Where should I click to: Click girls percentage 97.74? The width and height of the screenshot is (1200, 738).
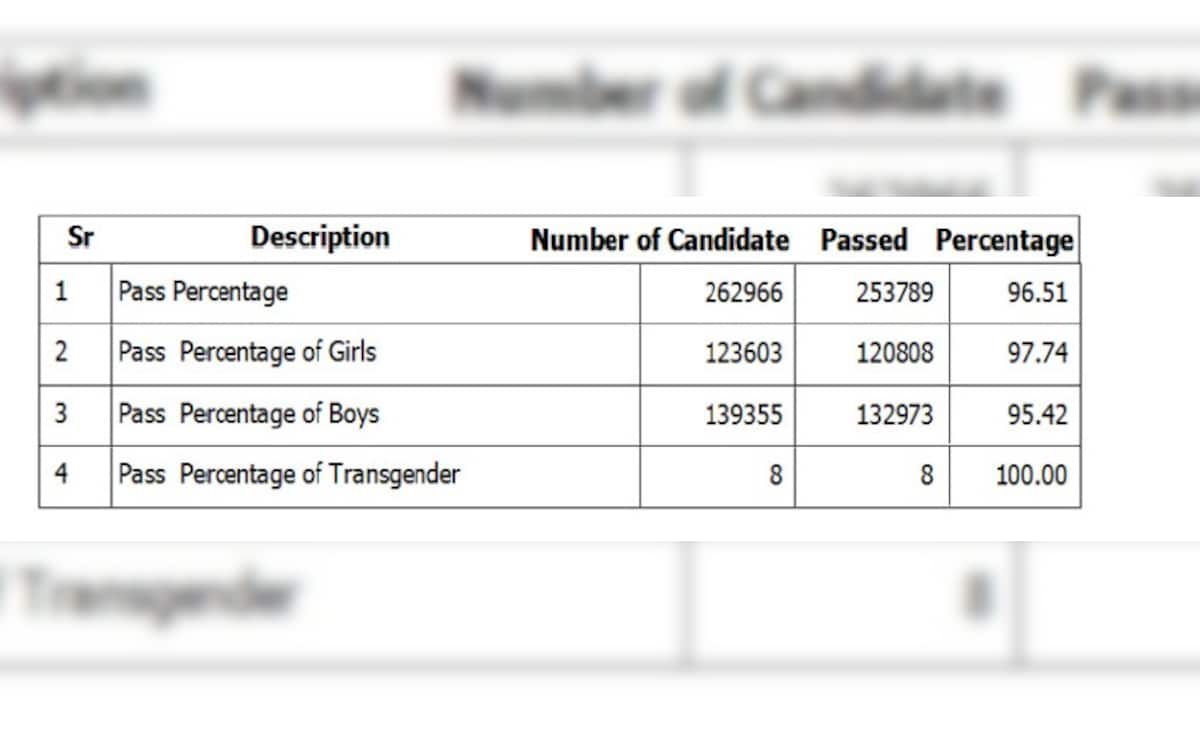tap(1037, 354)
